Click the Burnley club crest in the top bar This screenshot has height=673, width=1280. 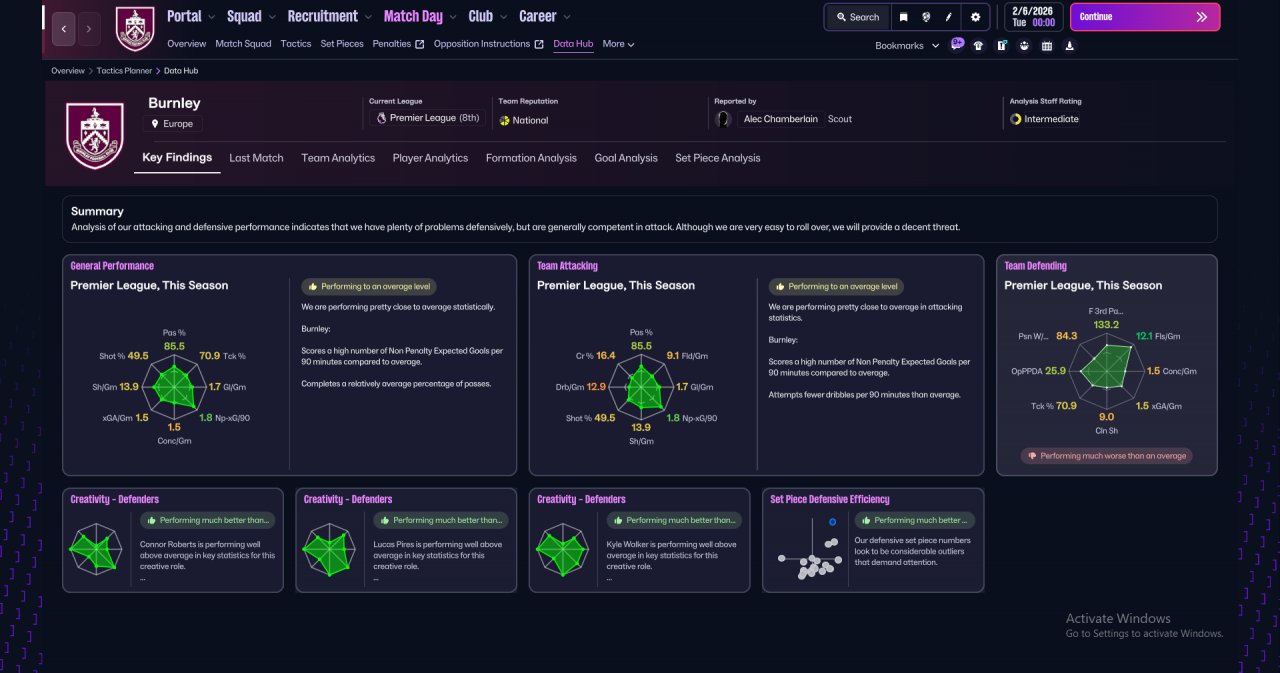coord(135,29)
